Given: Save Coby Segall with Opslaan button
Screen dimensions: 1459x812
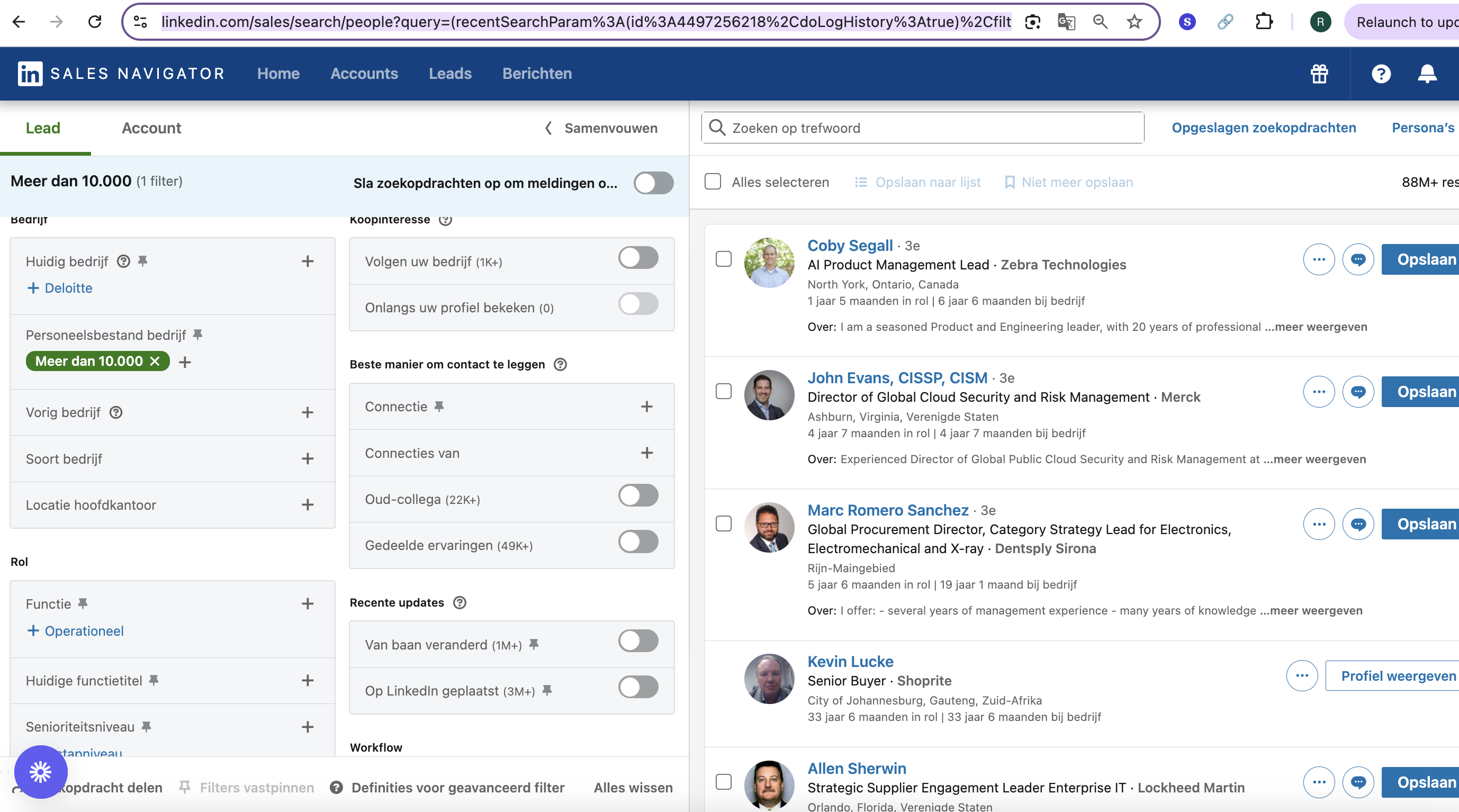Looking at the screenshot, I should [x=1420, y=259].
